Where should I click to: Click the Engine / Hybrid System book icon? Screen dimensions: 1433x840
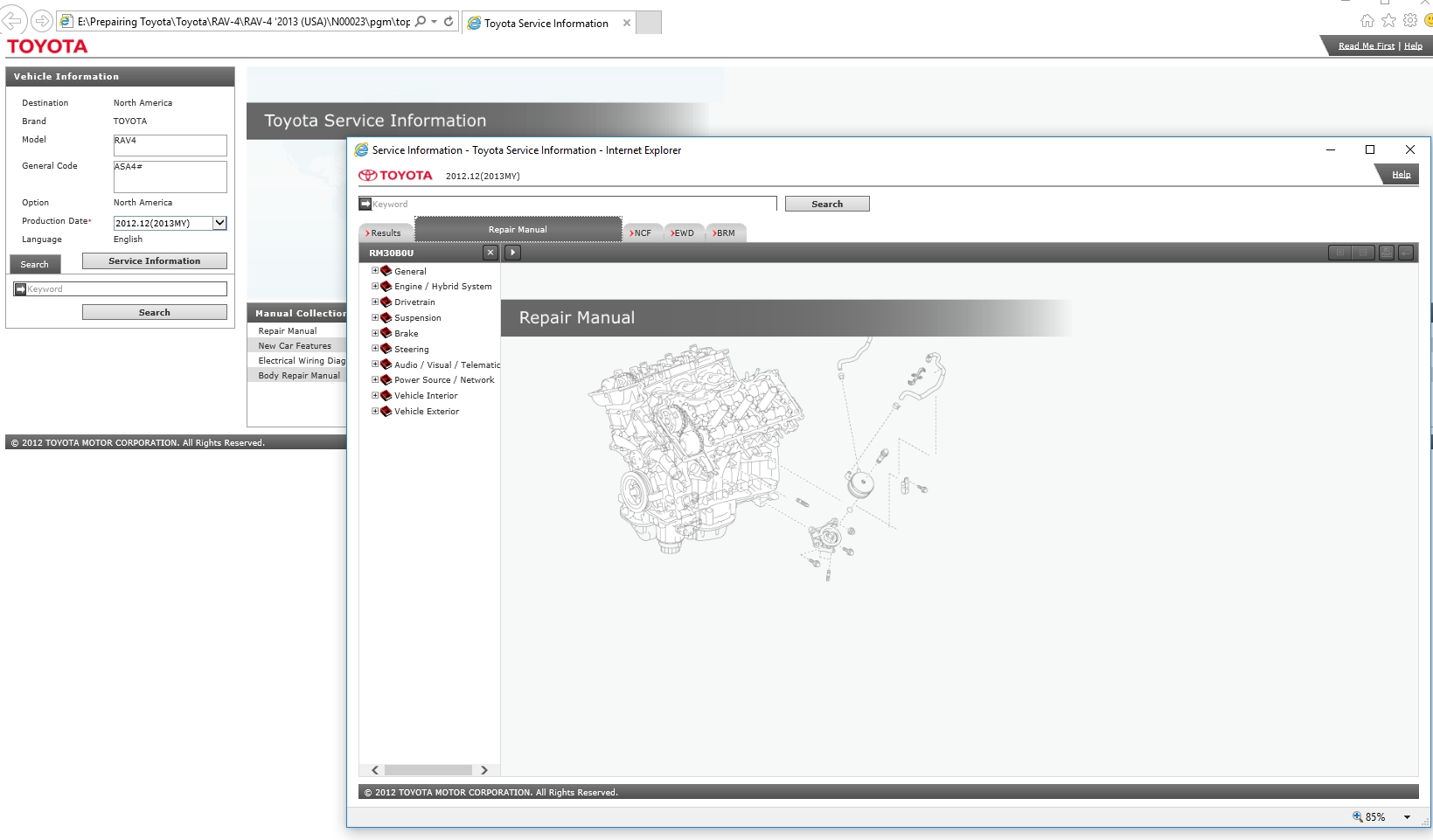[386, 286]
